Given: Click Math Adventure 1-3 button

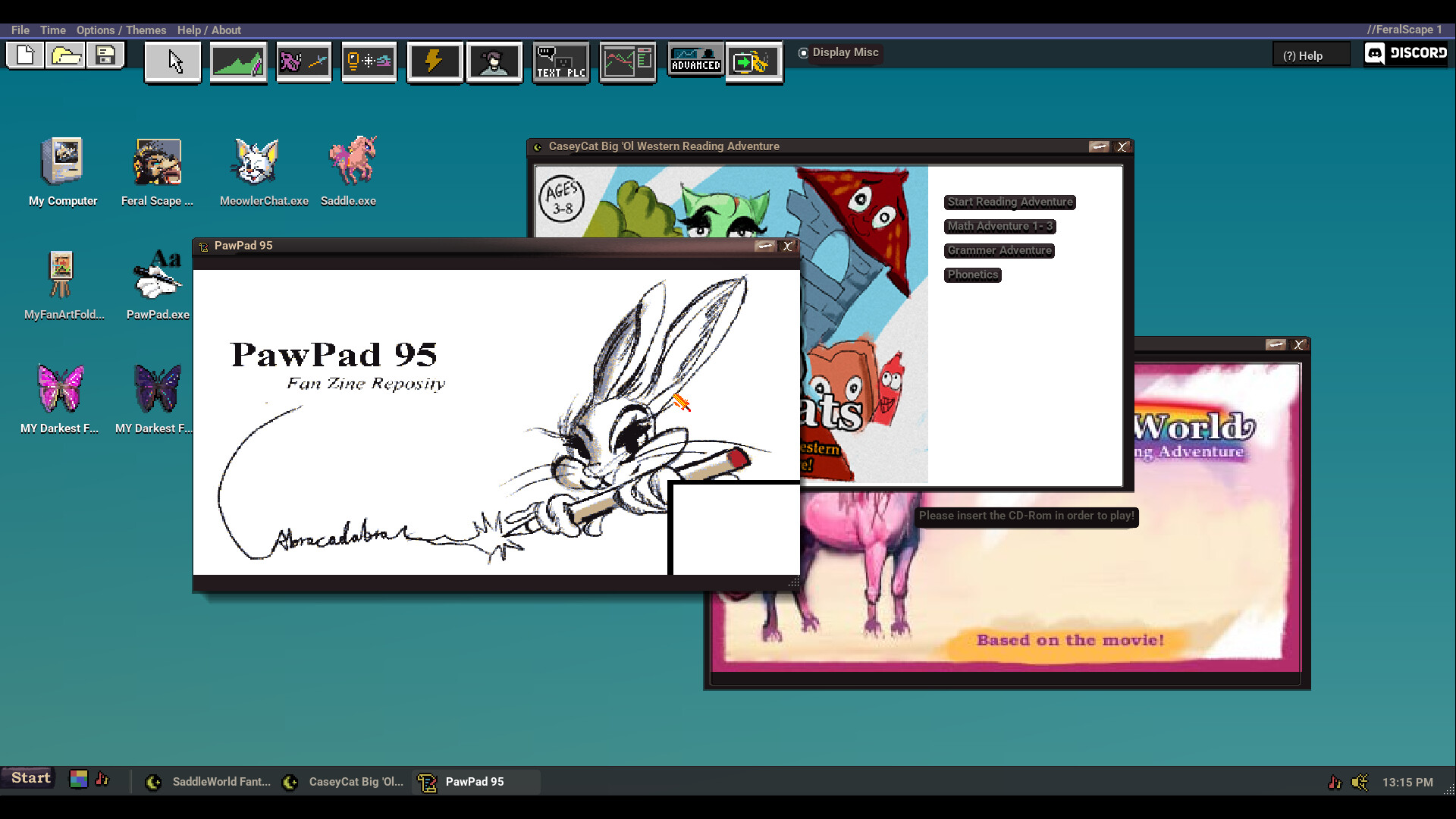Looking at the screenshot, I should (x=1000, y=226).
